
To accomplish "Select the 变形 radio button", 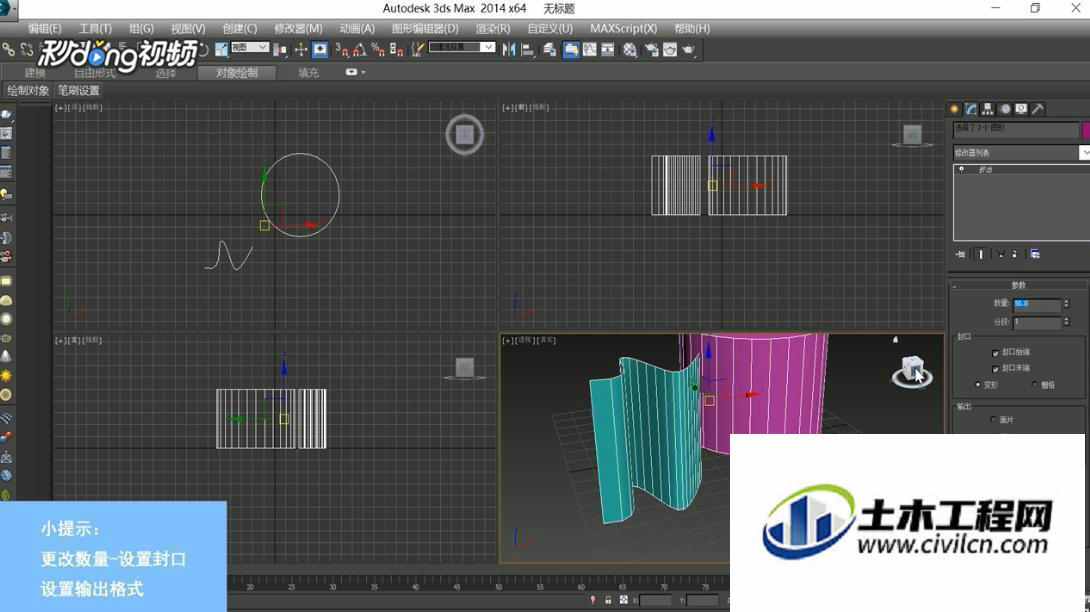I will click(x=978, y=385).
